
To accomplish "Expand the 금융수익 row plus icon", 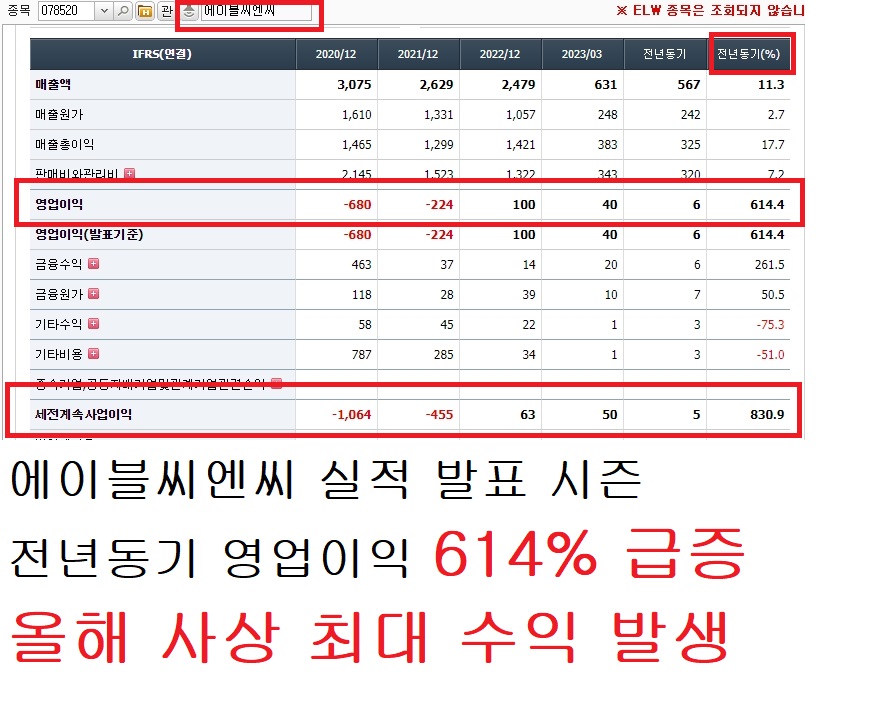I will click(x=94, y=263).
